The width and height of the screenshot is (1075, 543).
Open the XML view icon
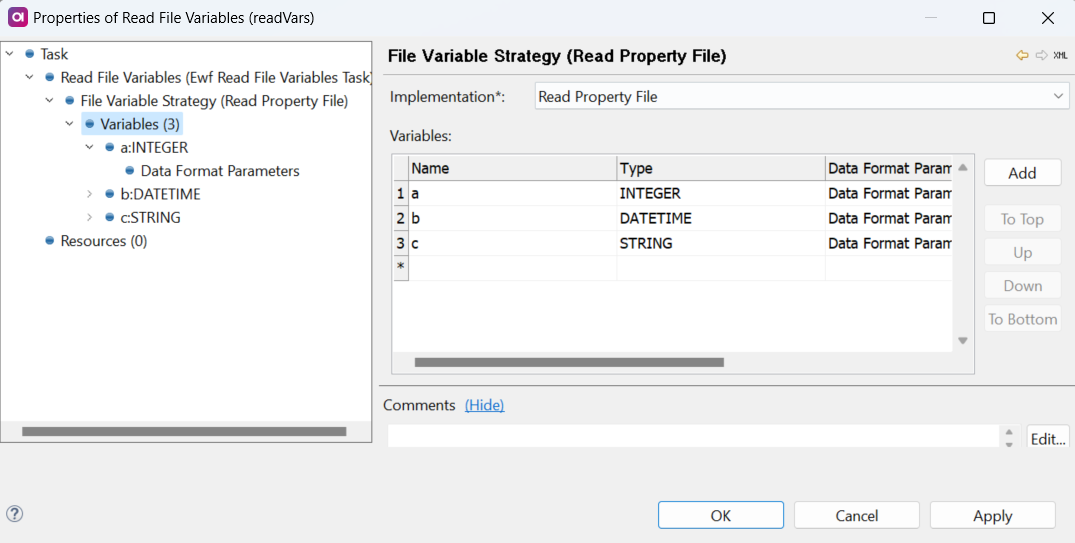pyautogui.click(x=1060, y=56)
